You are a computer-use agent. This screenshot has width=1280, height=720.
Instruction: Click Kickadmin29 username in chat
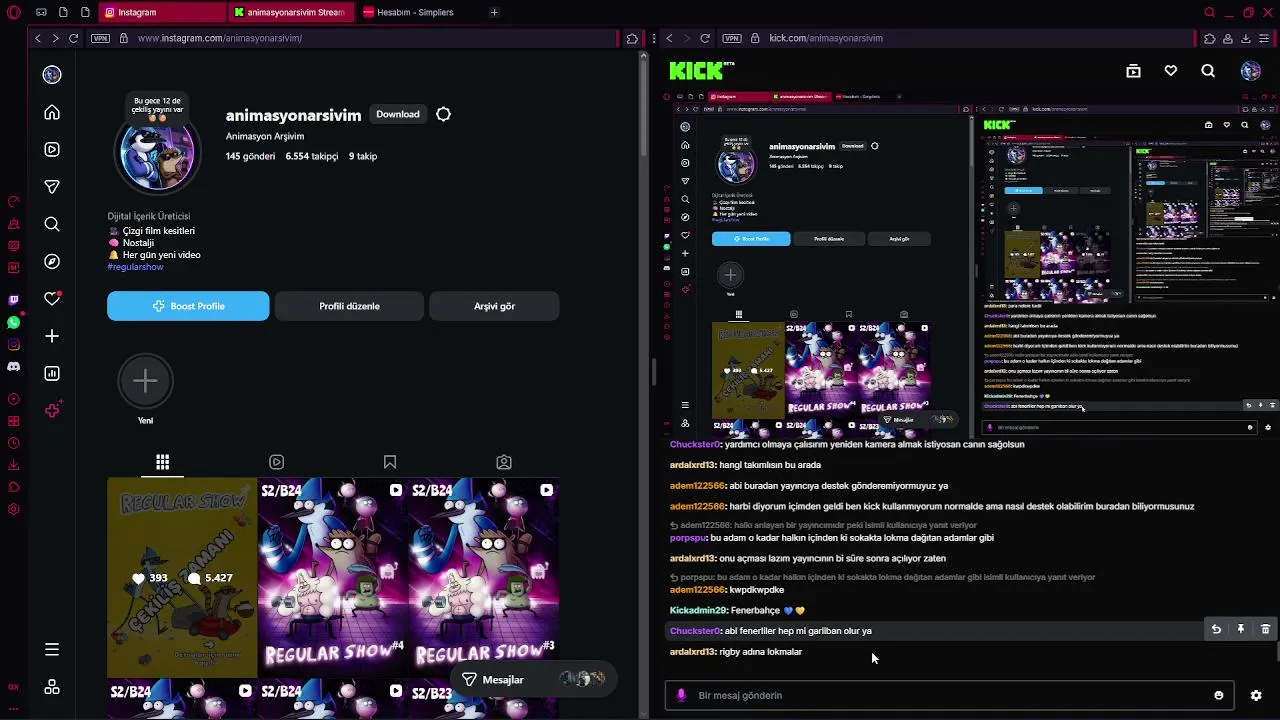(x=698, y=610)
